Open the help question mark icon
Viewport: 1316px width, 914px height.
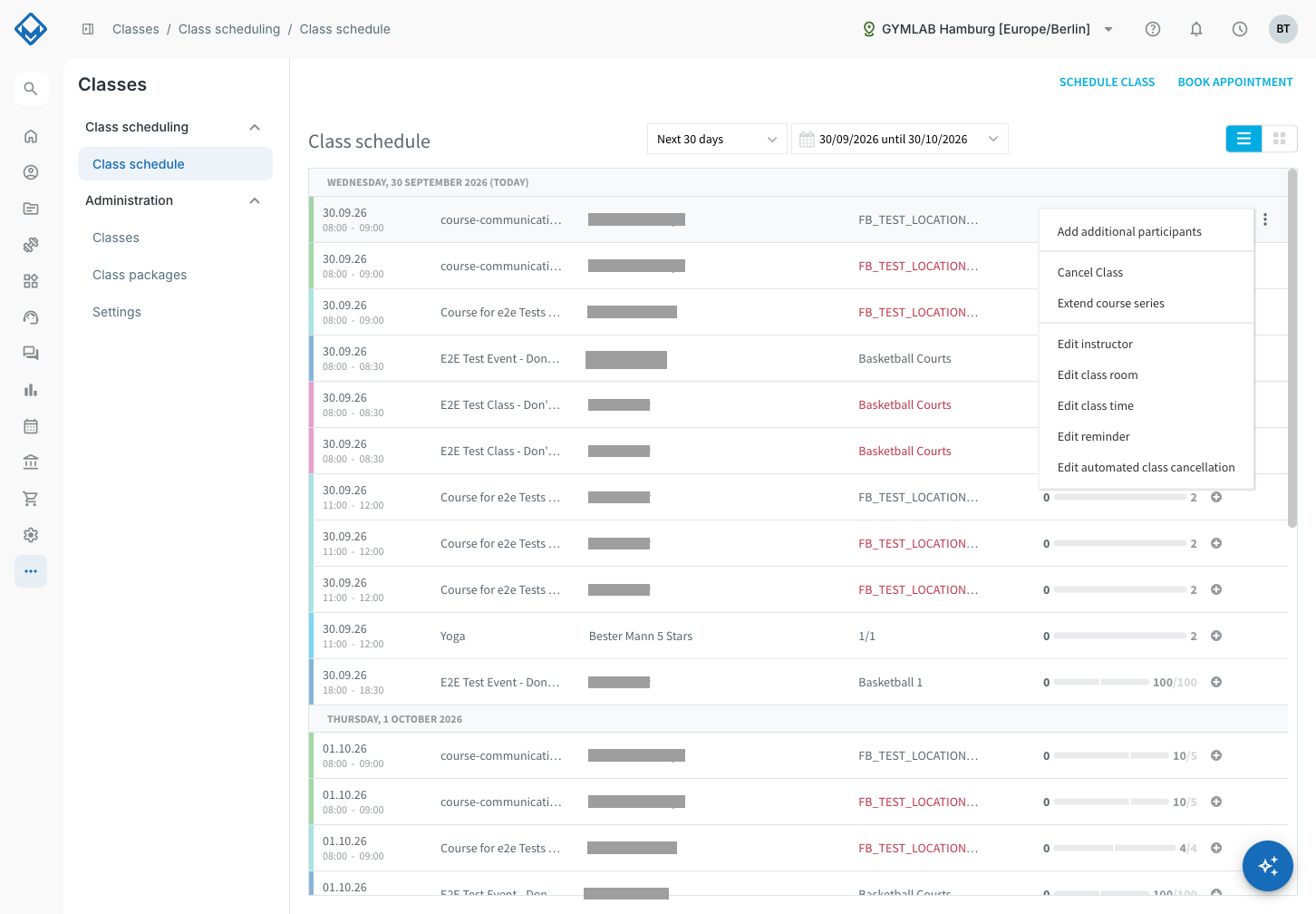[x=1153, y=29]
